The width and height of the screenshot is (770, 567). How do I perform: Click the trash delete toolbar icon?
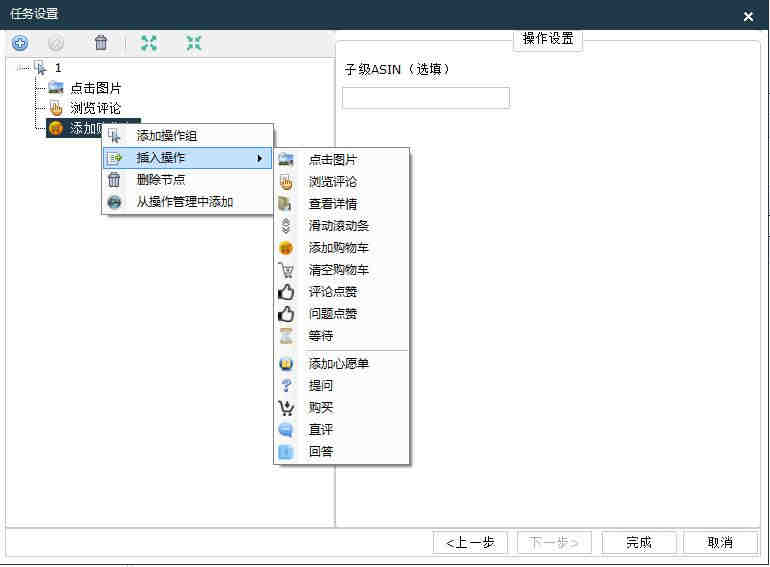click(x=101, y=43)
